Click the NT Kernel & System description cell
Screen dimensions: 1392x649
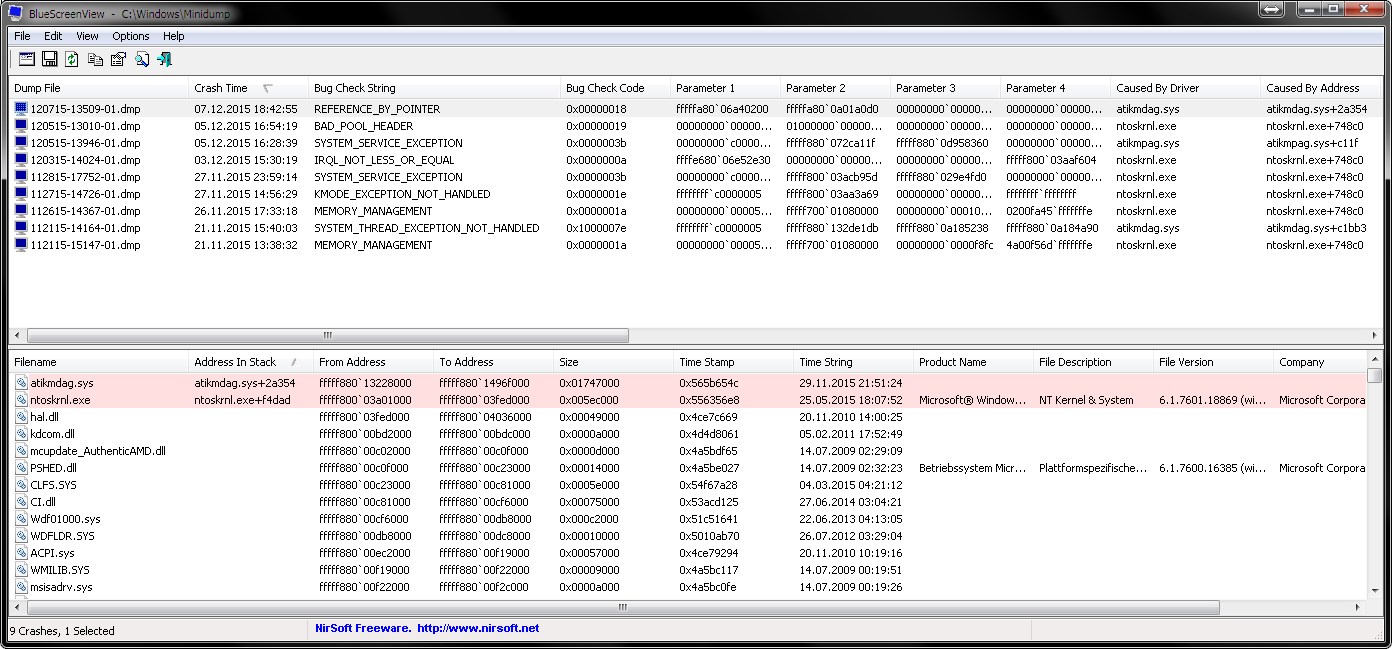point(1087,400)
